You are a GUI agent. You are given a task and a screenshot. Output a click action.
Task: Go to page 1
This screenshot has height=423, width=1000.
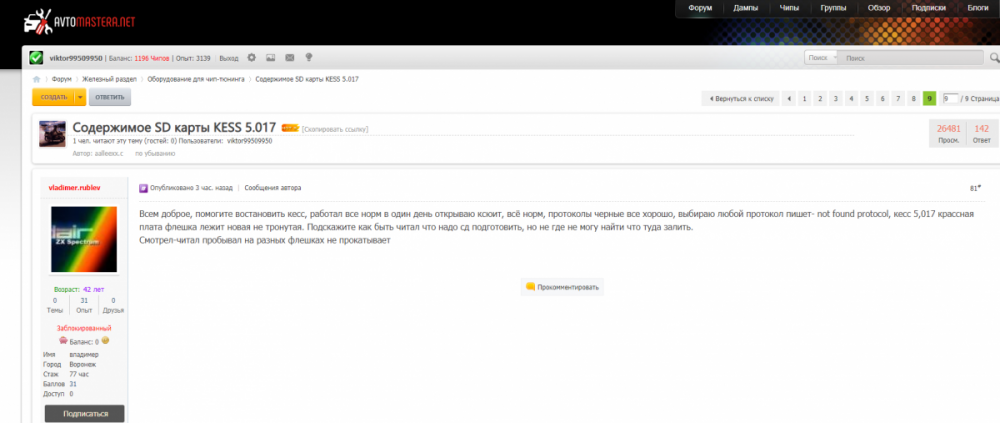click(x=805, y=98)
